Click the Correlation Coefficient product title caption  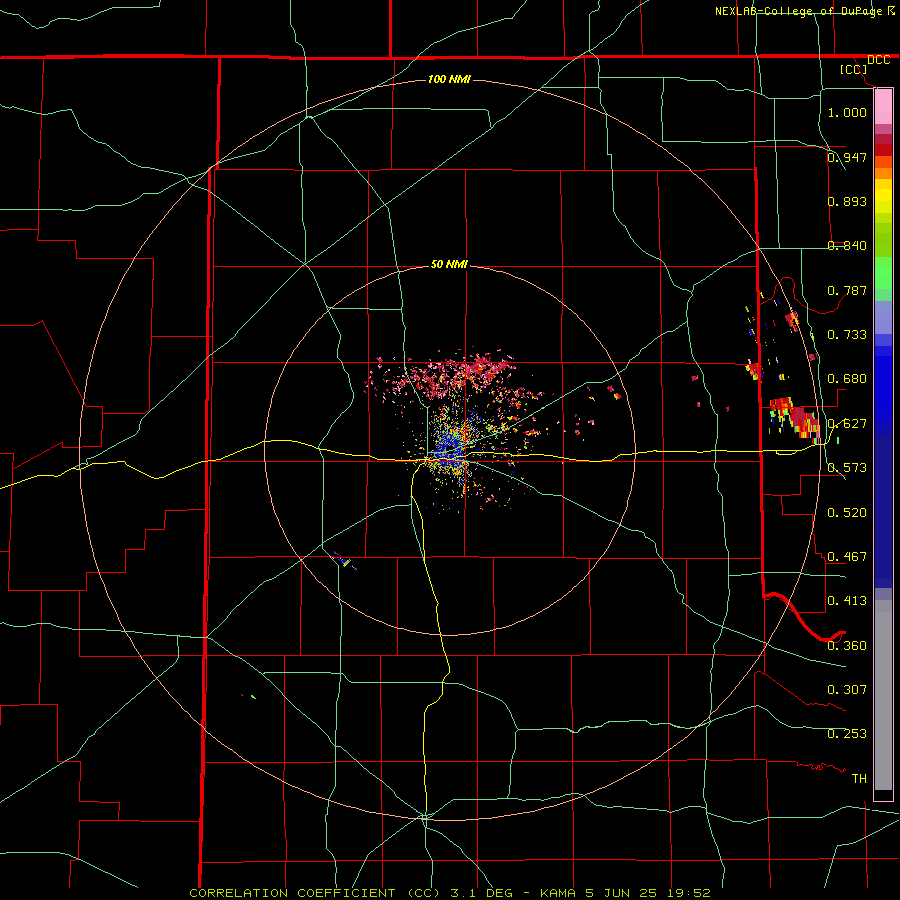449,893
